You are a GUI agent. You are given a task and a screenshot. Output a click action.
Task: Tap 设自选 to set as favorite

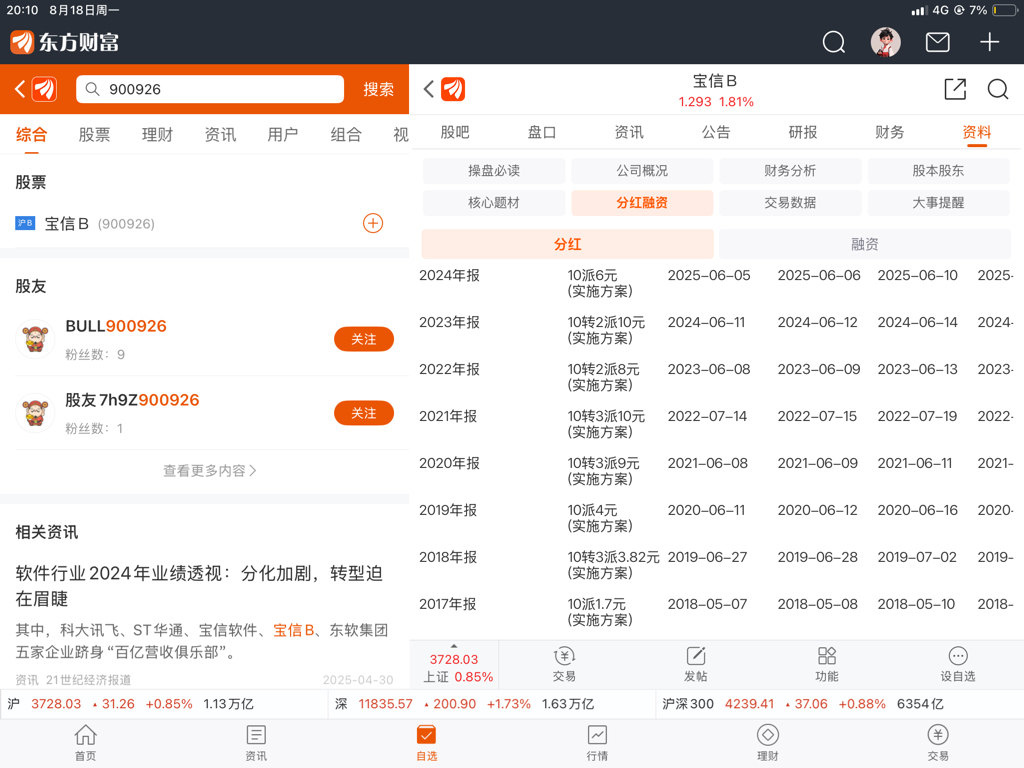[957, 664]
